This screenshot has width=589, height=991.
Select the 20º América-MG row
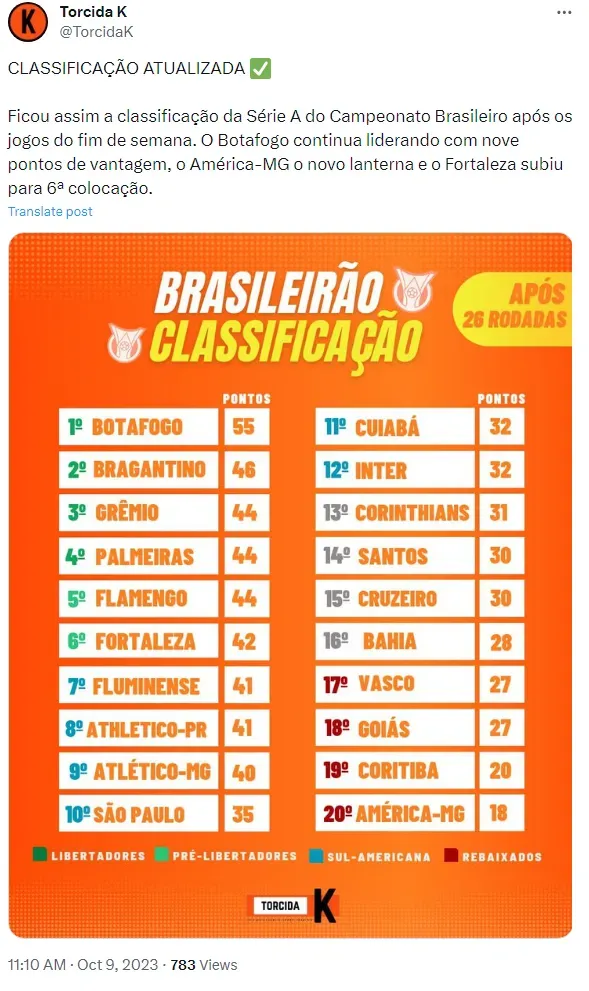420,813
